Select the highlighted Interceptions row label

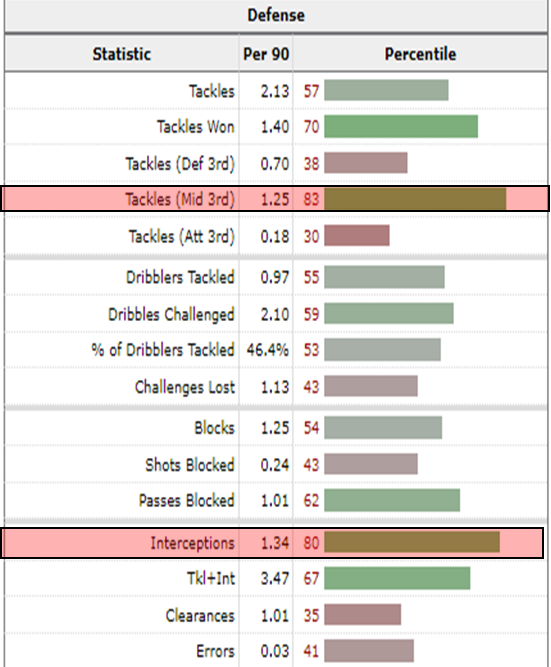pos(192,543)
